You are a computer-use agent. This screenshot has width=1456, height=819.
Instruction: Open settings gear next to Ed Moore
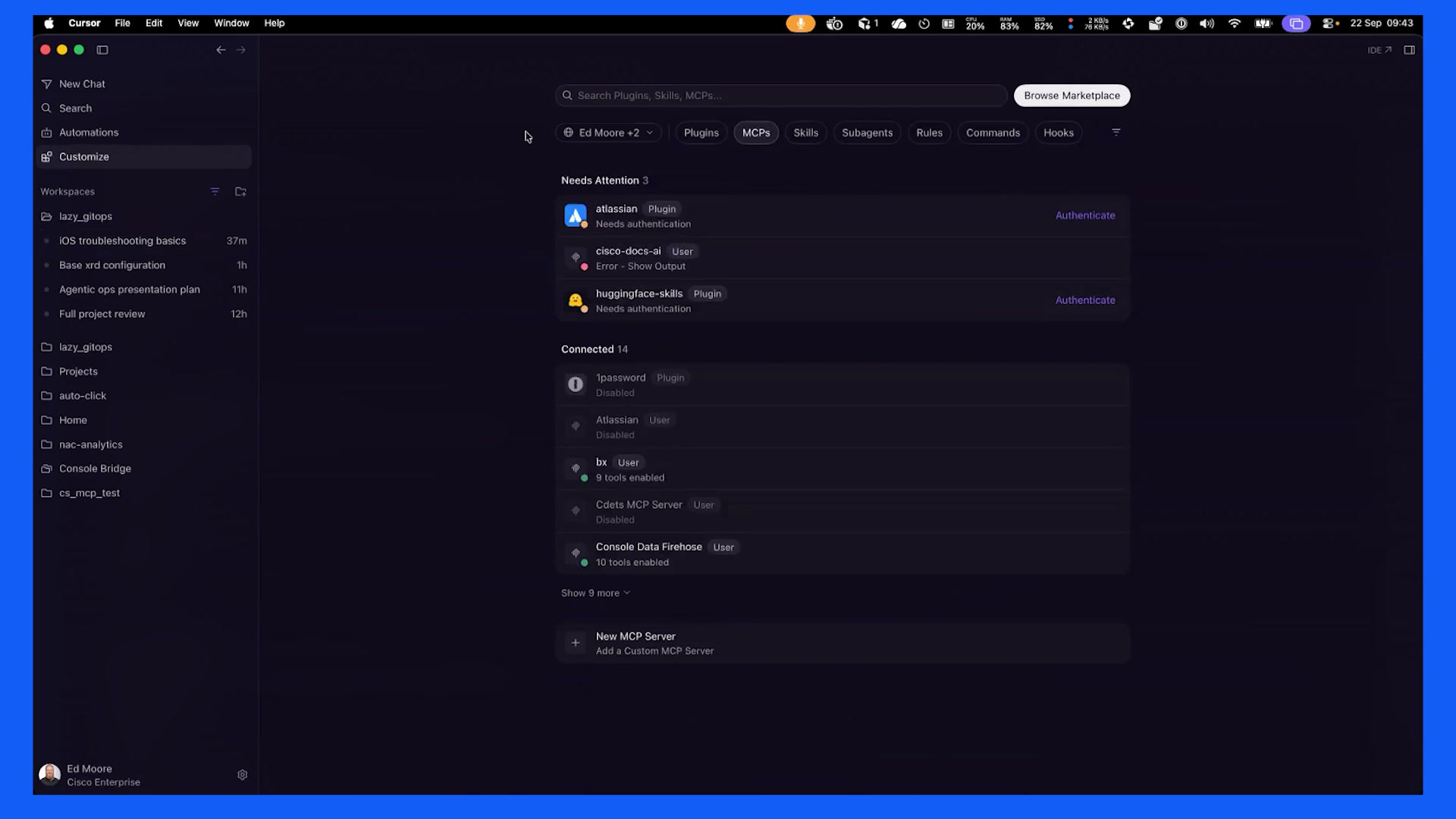pos(243,775)
